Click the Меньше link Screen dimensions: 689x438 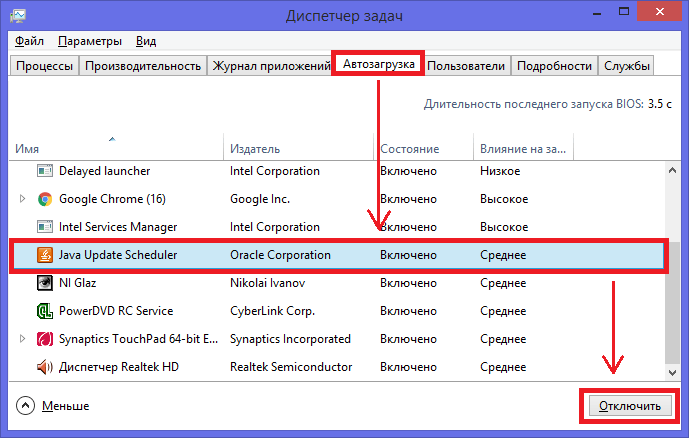point(65,406)
